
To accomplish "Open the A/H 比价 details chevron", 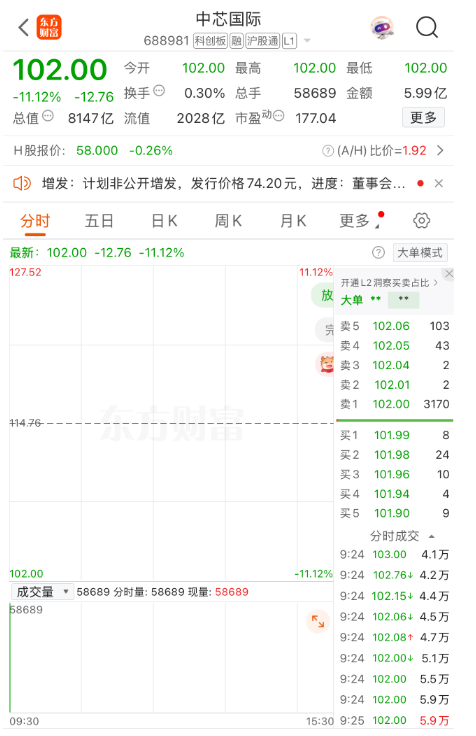I will click(x=440, y=150).
